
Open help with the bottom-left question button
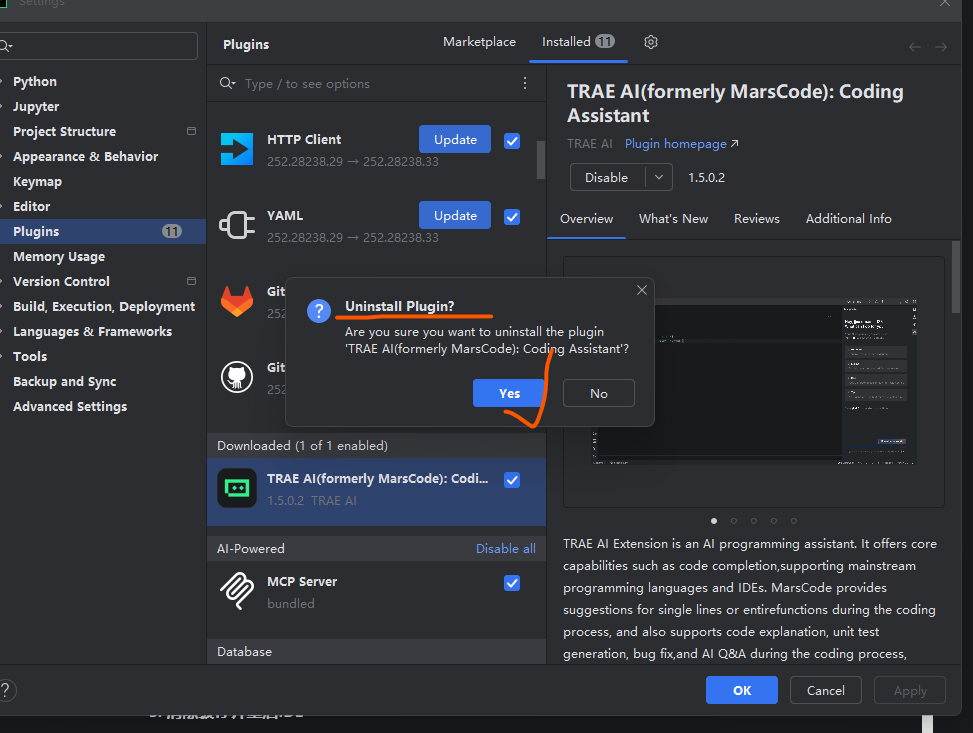(6, 690)
